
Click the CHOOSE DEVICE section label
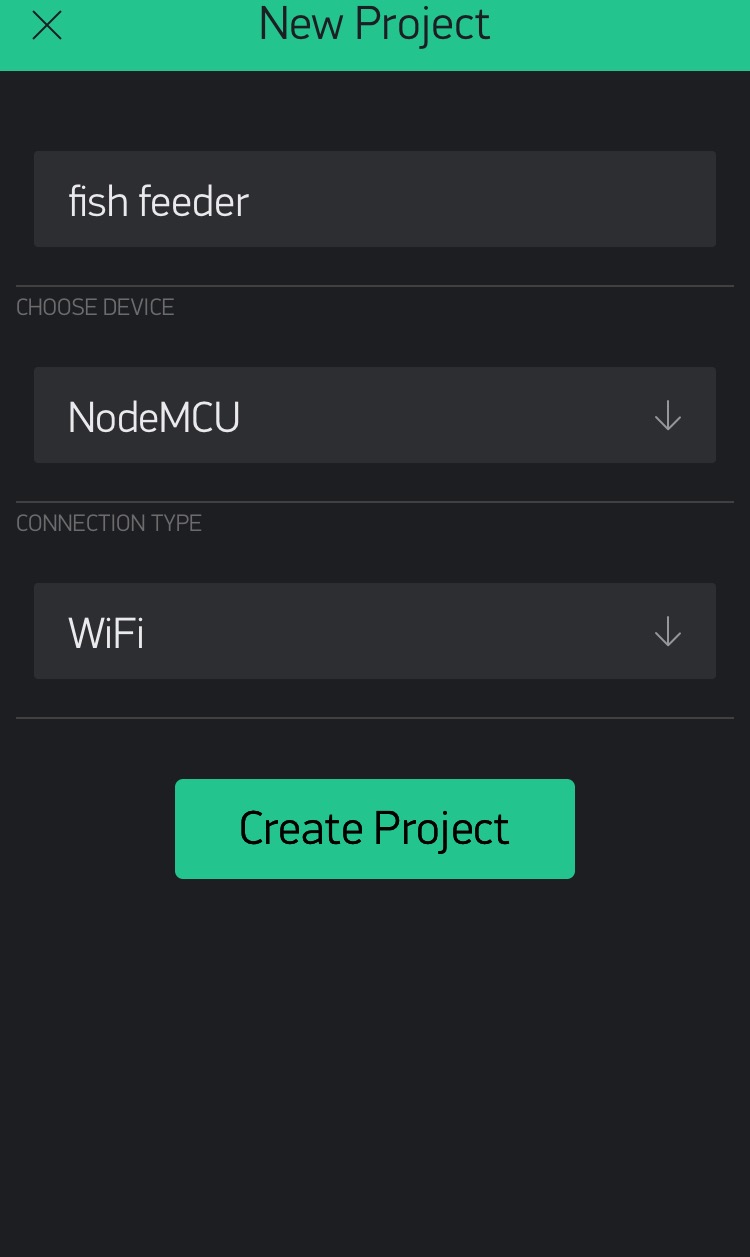click(95, 307)
